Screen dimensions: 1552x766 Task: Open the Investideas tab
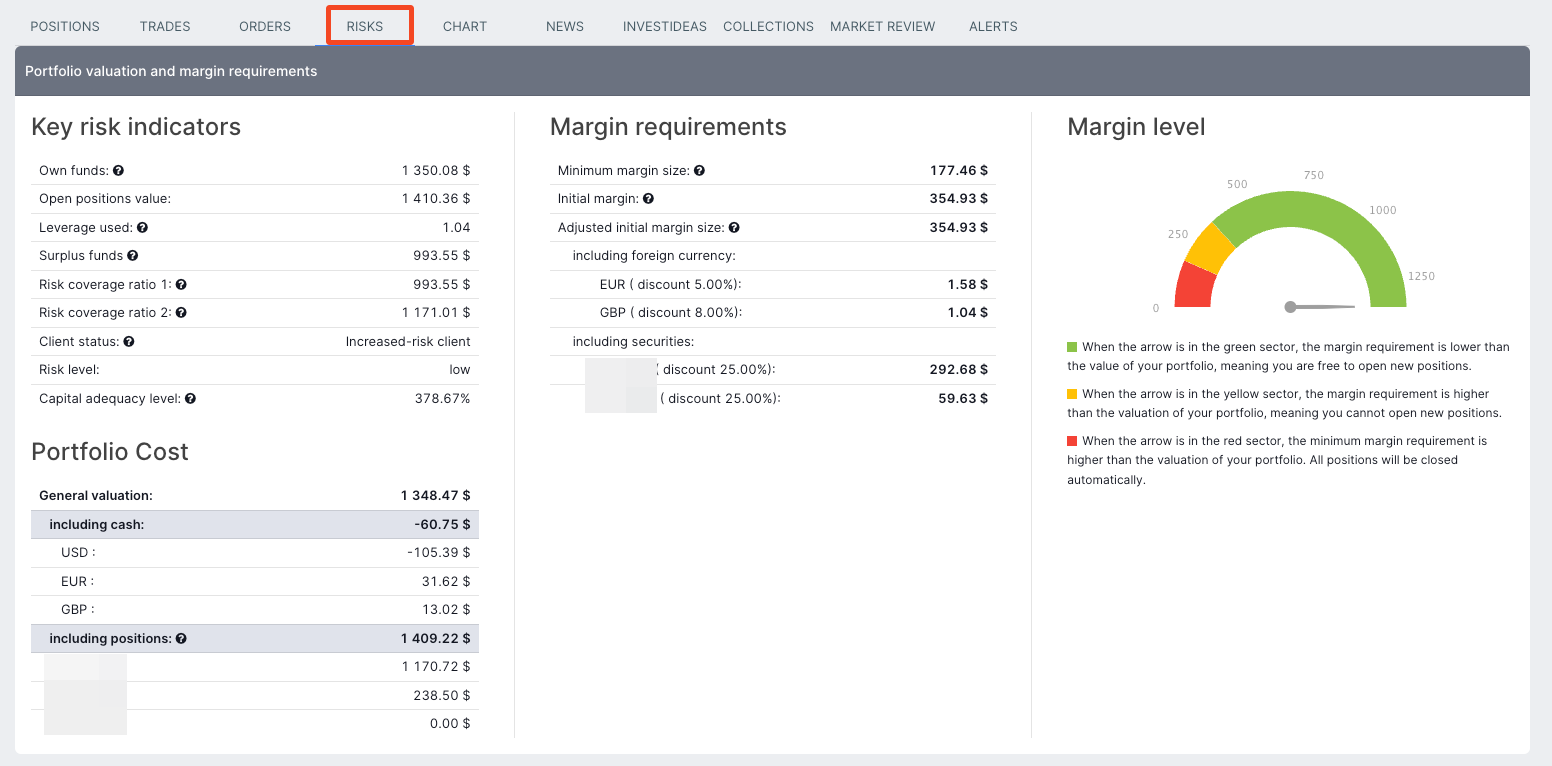pos(665,26)
